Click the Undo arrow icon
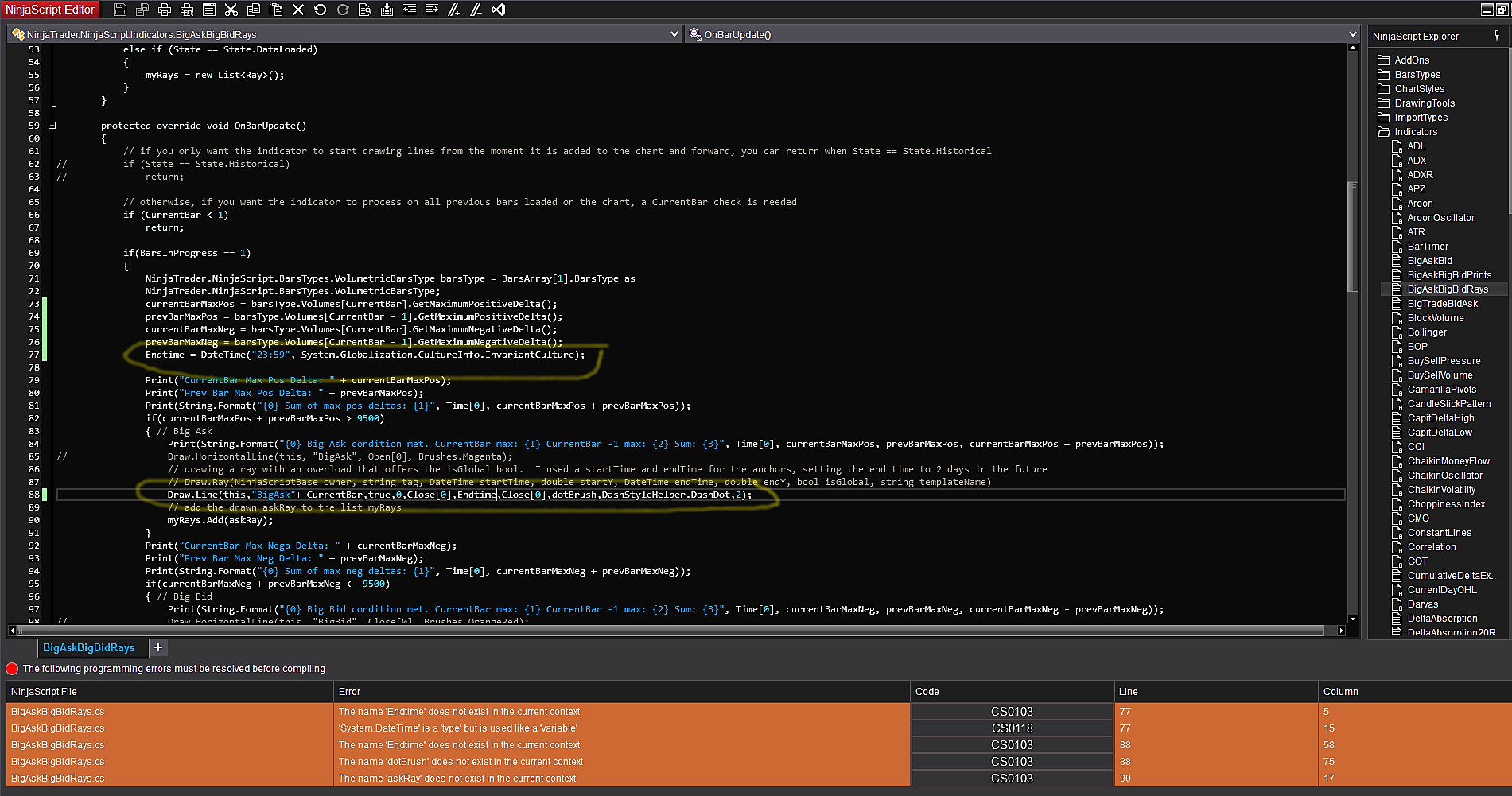 [x=320, y=10]
